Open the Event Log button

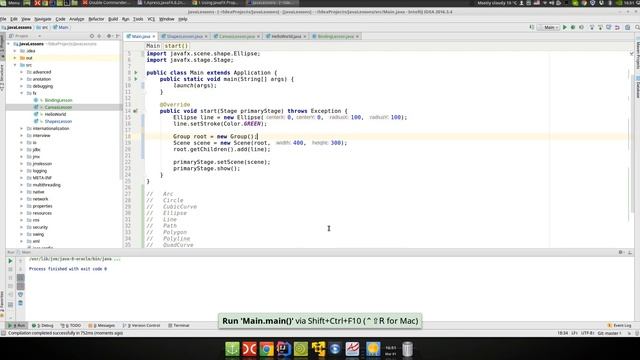(x=620, y=325)
